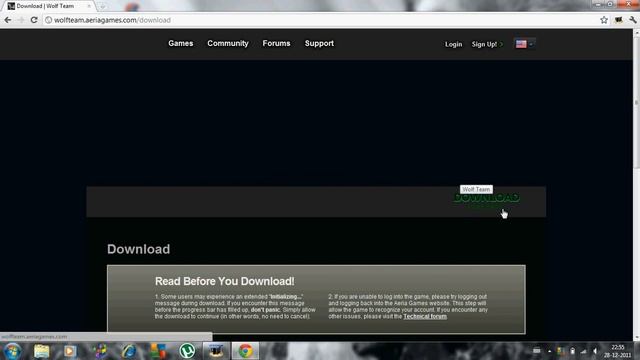This screenshot has width=640, height=360.
Task: Click the vertical scrollbar thumb
Action: click(636, 102)
